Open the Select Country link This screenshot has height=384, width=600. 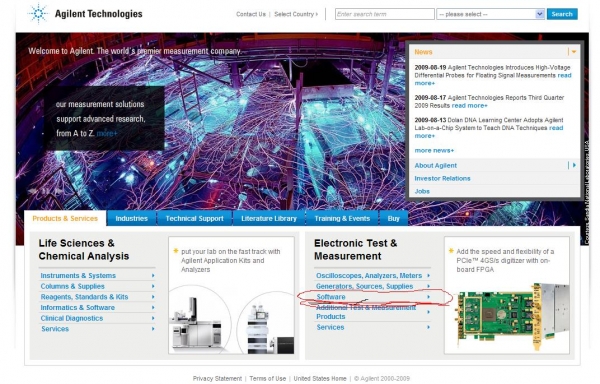[296, 14]
